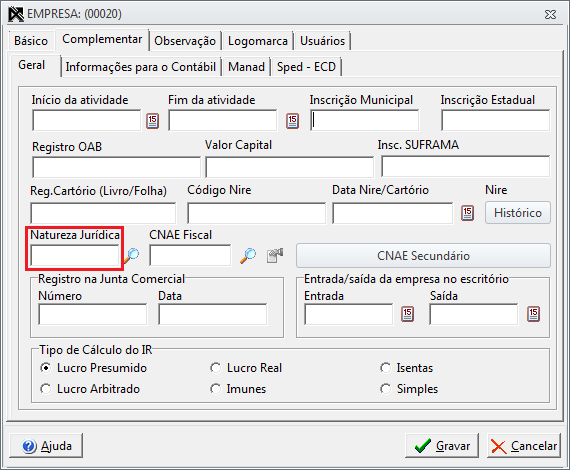
Task: Go to Informações para o Contábil tab
Action: pyautogui.click(x=141, y=67)
